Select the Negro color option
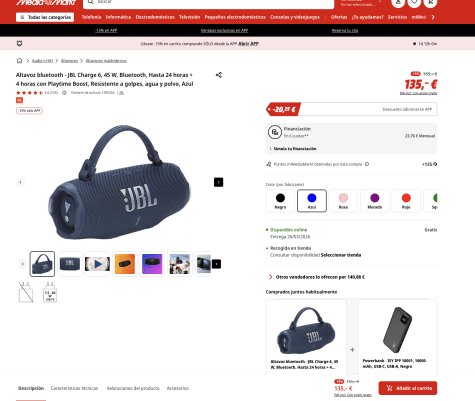This screenshot has height=401, width=475. click(x=280, y=201)
